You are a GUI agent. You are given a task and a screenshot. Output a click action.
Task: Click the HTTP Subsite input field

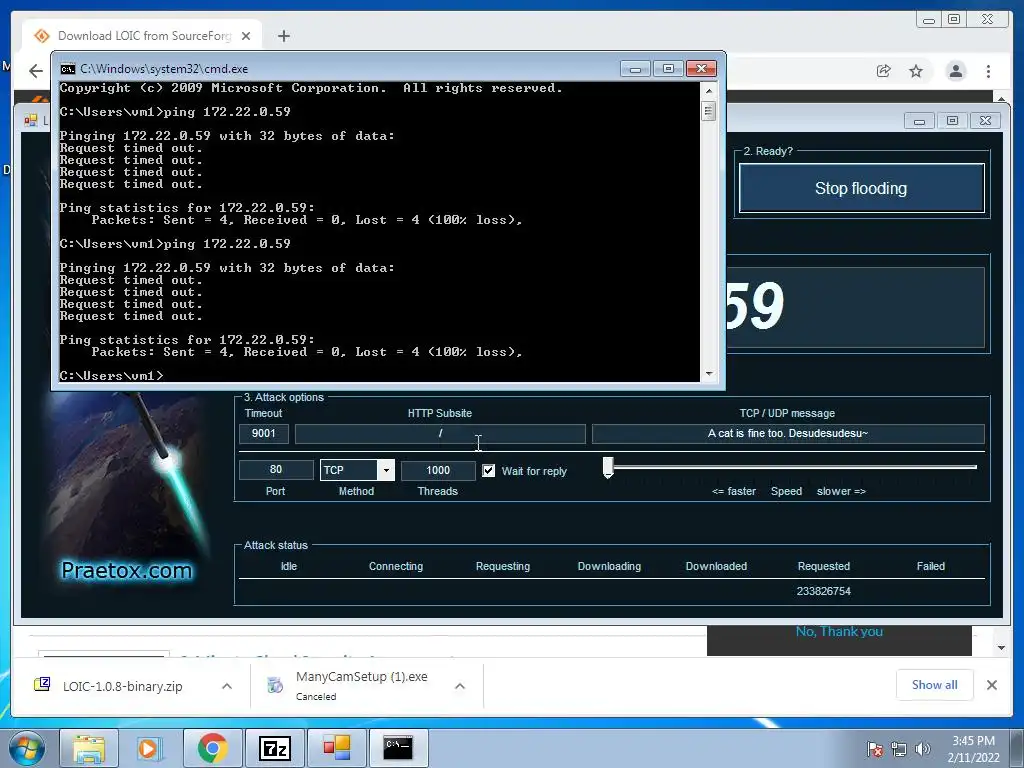coord(440,434)
